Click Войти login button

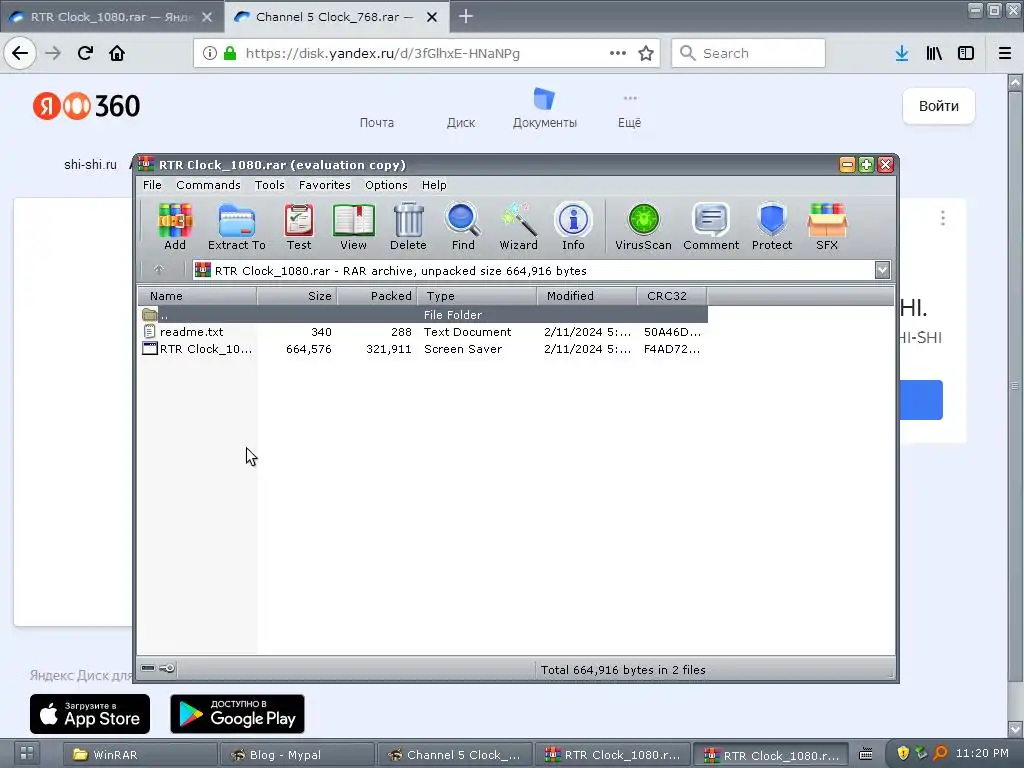click(x=938, y=106)
